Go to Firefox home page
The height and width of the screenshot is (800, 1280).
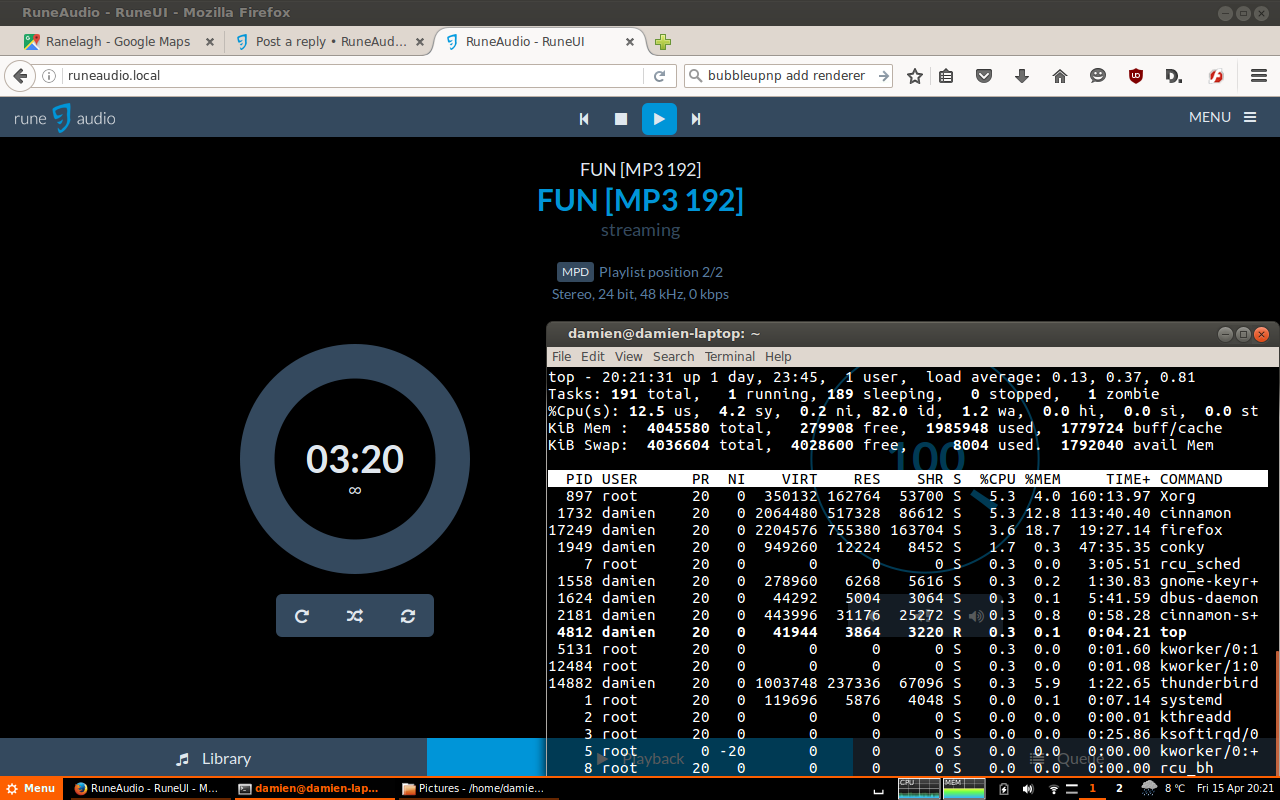coord(1060,76)
